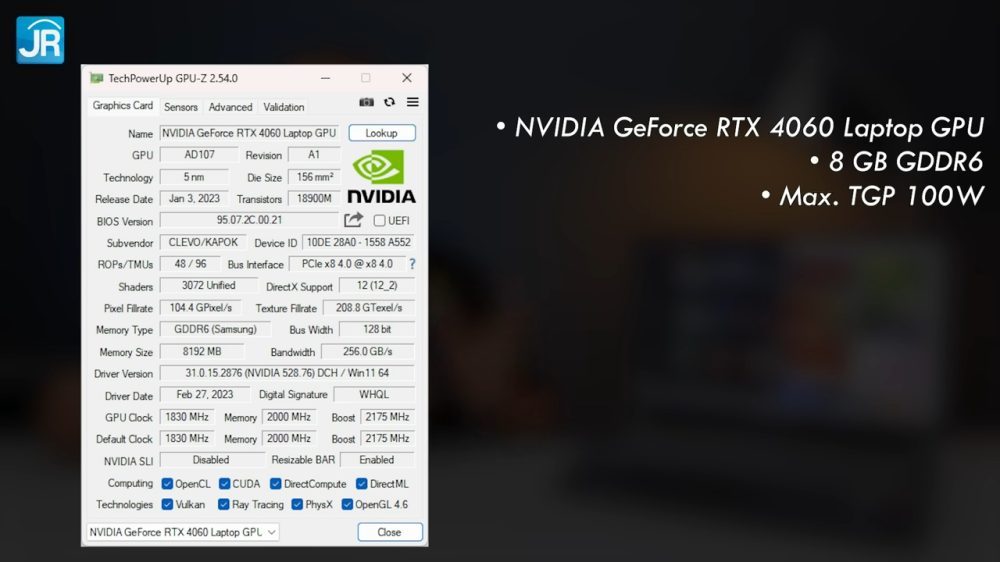
Task: Click the Resizable BAR Enabled value
Action: (377, 460)
